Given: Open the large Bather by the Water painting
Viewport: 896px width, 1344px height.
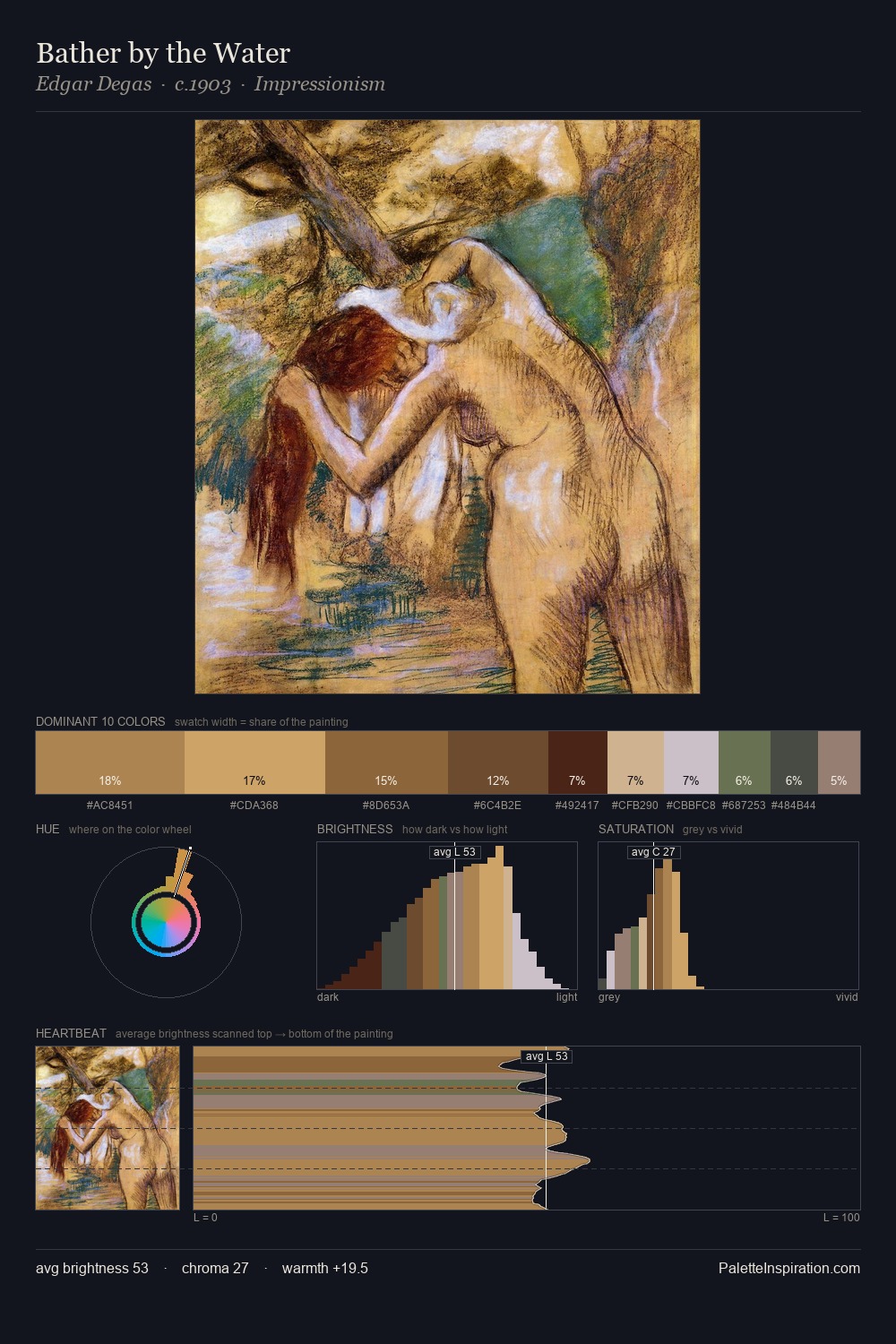Looking at the screenshot, I should [x=447, y=407].
